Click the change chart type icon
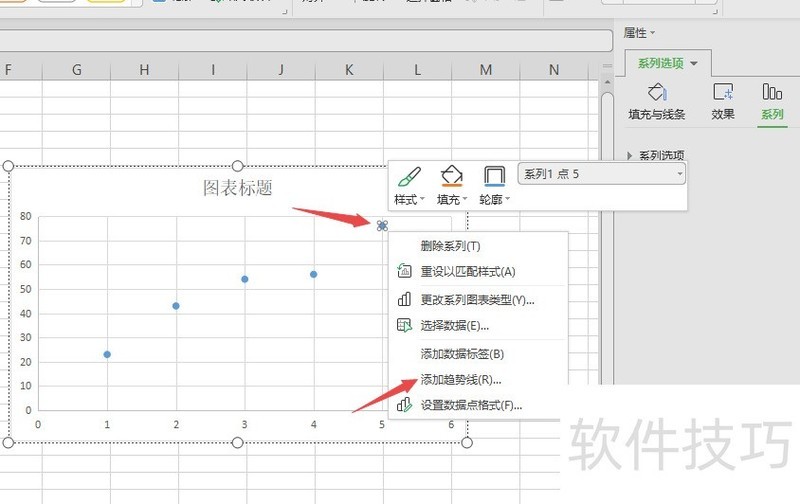Screen dimensions: 800x504 [404, 299]
